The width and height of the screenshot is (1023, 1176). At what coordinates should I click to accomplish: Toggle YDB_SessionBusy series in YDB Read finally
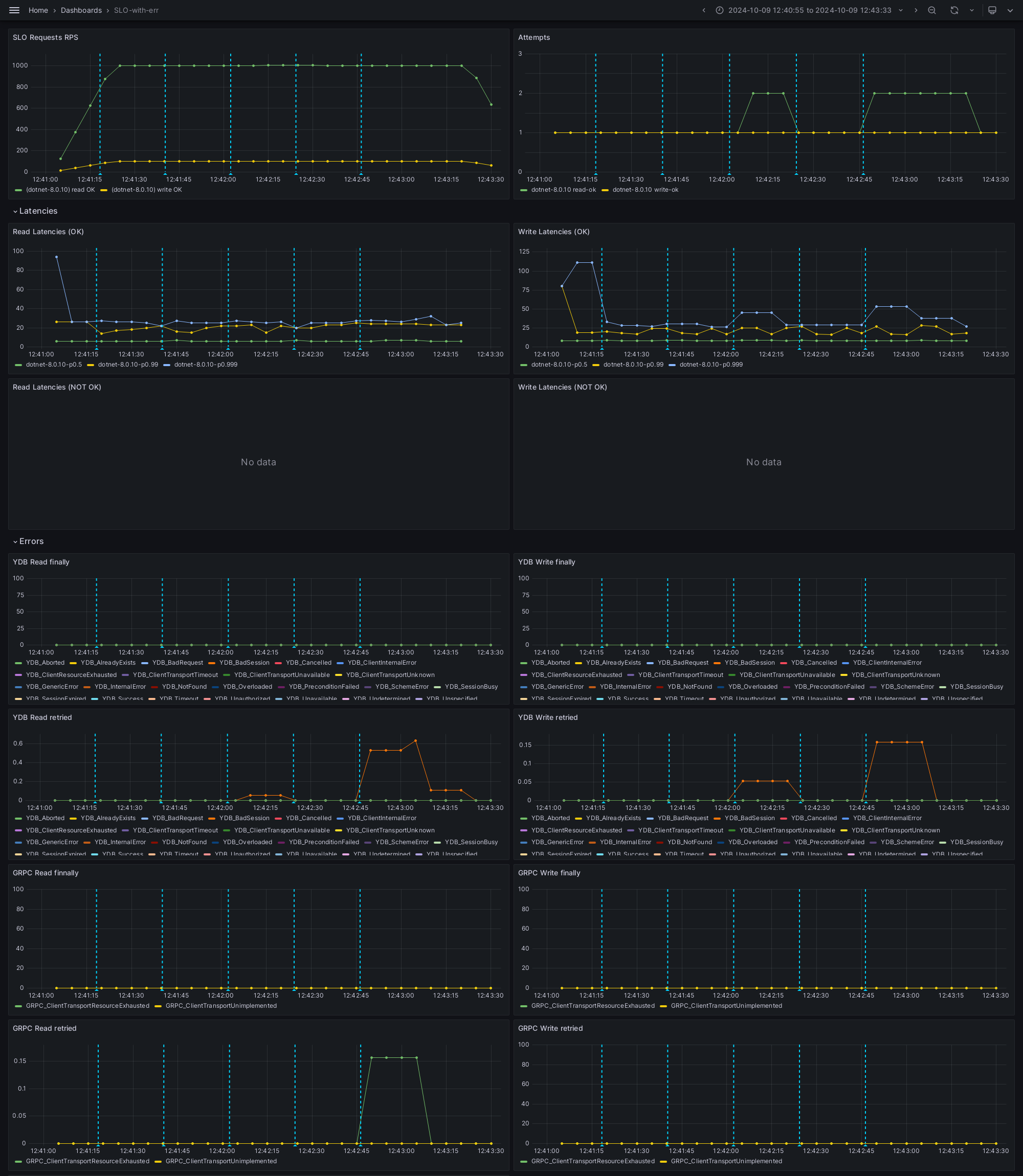tap(471, 687)
